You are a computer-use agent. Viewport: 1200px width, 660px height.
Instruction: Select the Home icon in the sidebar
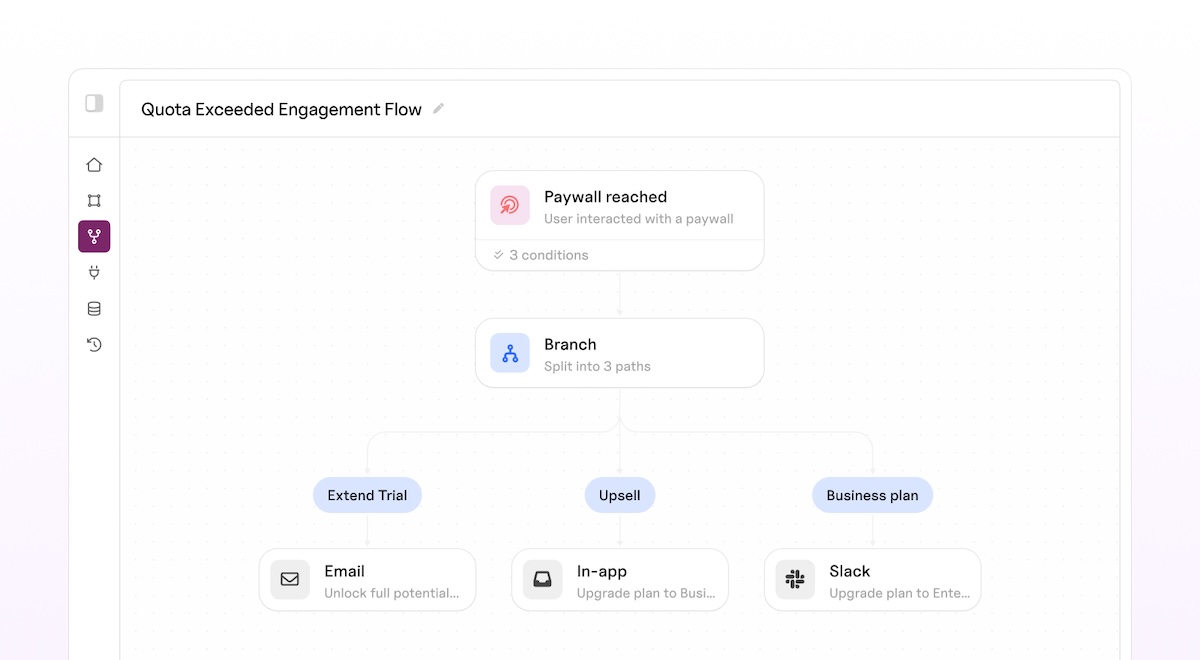[94, 164]
